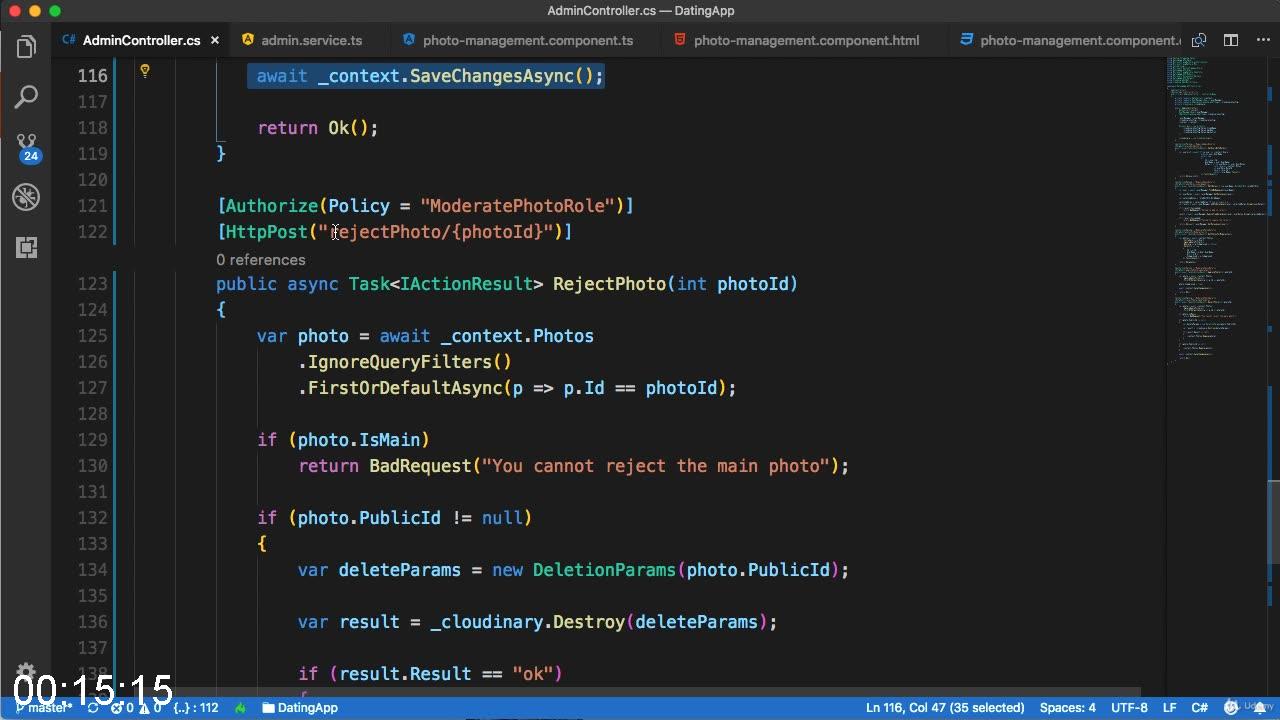Screen dimensions: 1280x720
Task: Click photo.PublicId != null condition on line 132
Action: pyautogui.click(x=410, y=518)
